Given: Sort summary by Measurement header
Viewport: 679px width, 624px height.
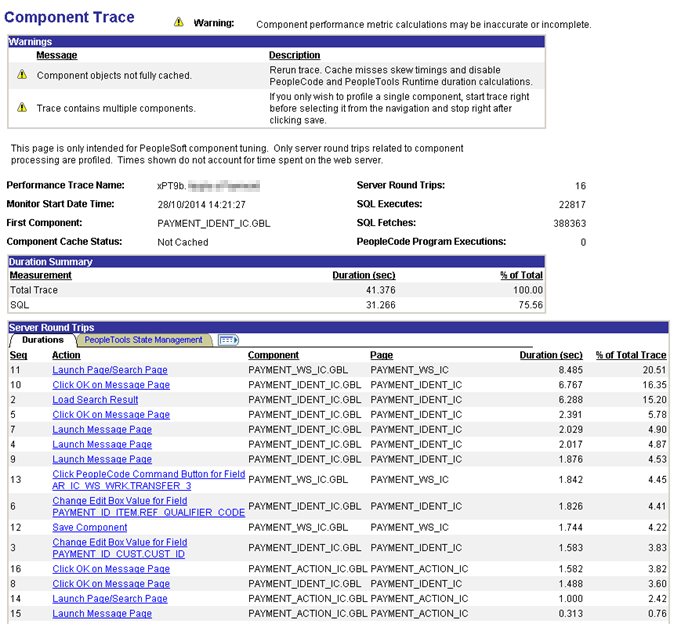Looking at the screenshot, I should [41, 275].
